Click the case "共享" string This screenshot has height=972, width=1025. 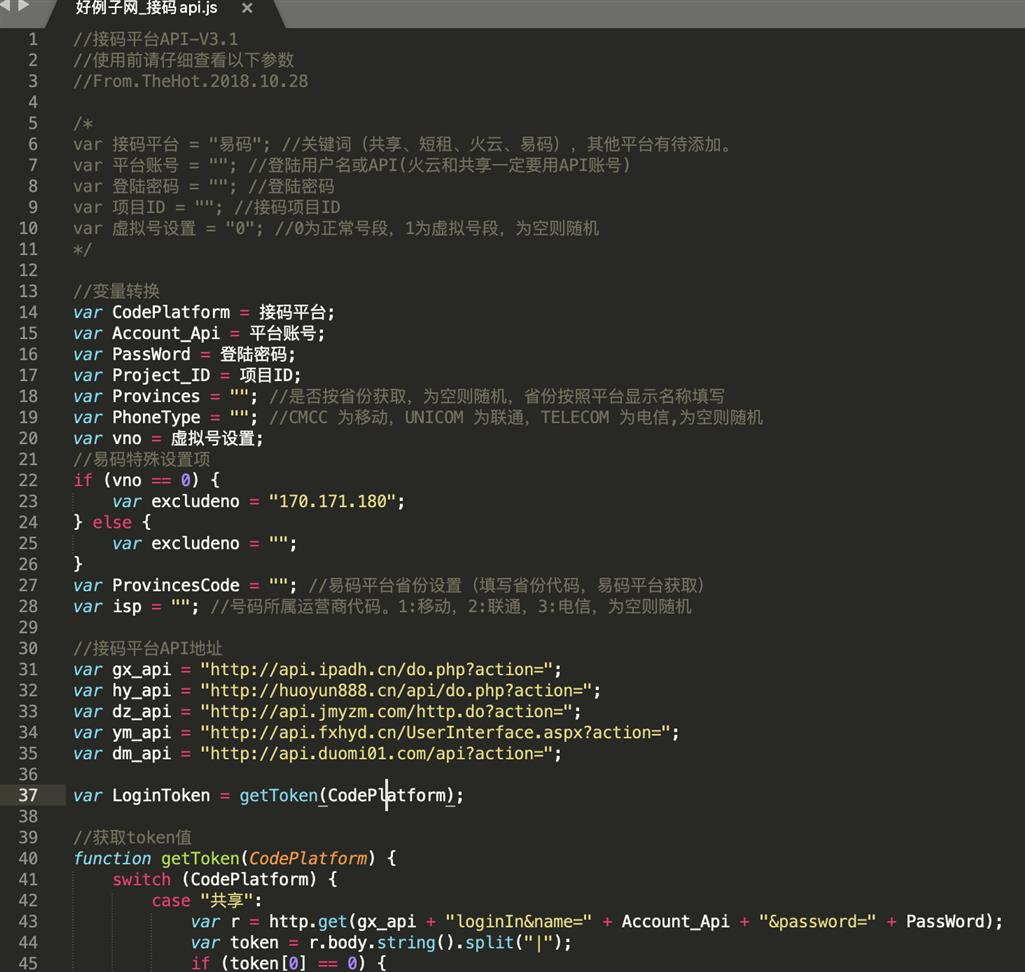tap(220, 901)
